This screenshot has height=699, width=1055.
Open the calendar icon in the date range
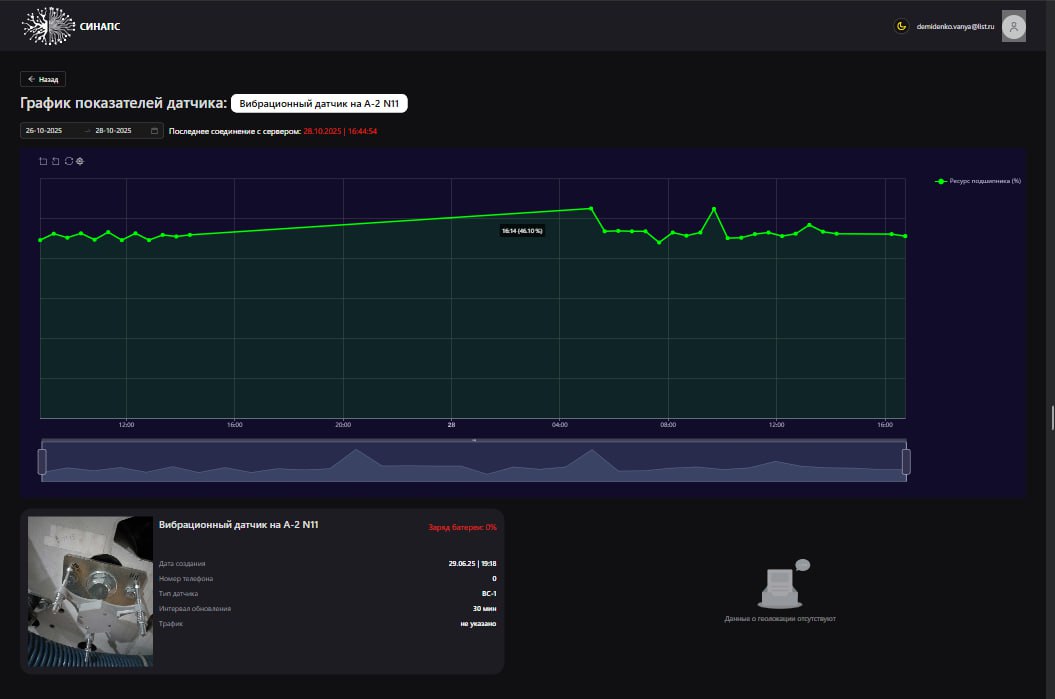point(154,131)
